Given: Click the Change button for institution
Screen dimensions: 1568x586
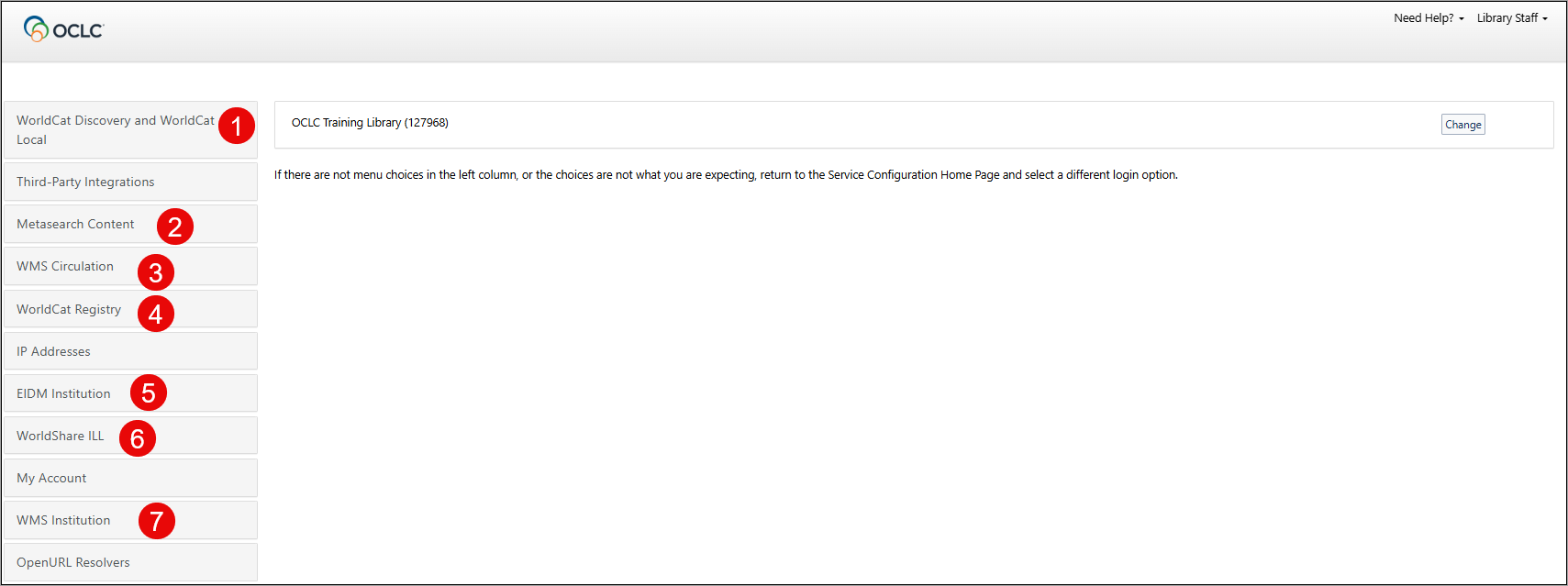Looking at the screenshot, I should tap(1462, 125).
